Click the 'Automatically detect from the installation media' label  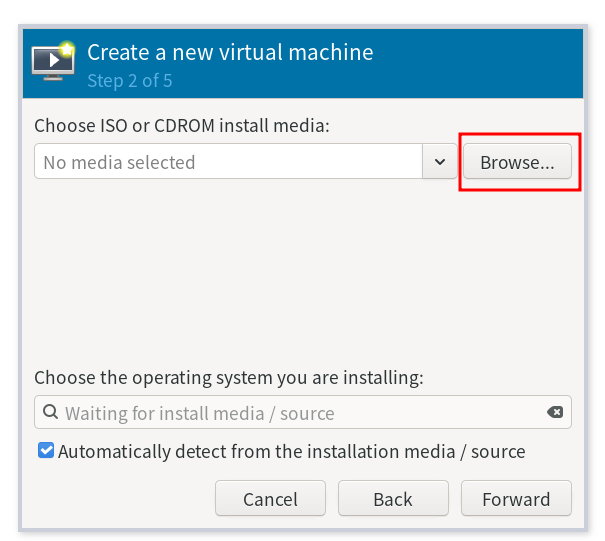tap(291, 451)
